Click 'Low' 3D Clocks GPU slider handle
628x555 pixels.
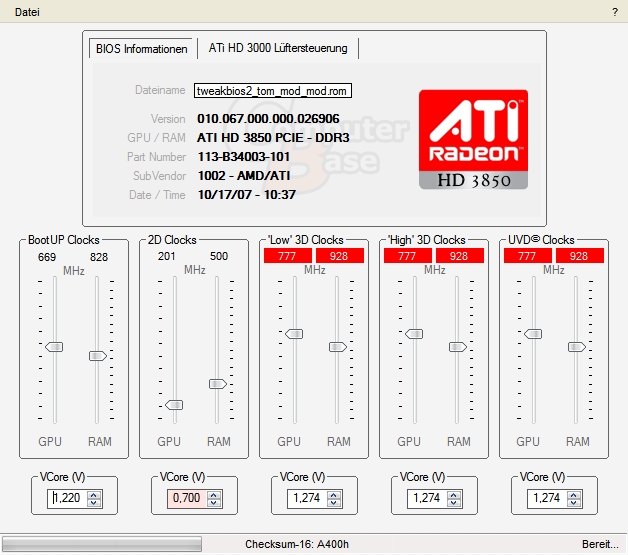click(x=294, y=334)
